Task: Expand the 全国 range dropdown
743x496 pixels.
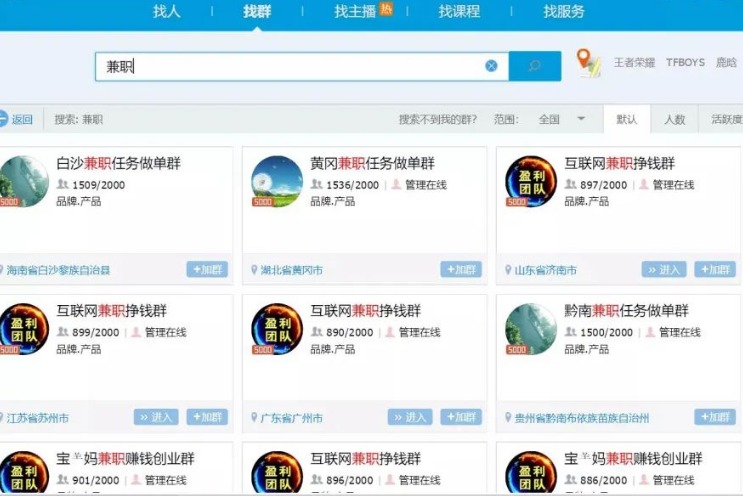Action: [x=581, y=119]
